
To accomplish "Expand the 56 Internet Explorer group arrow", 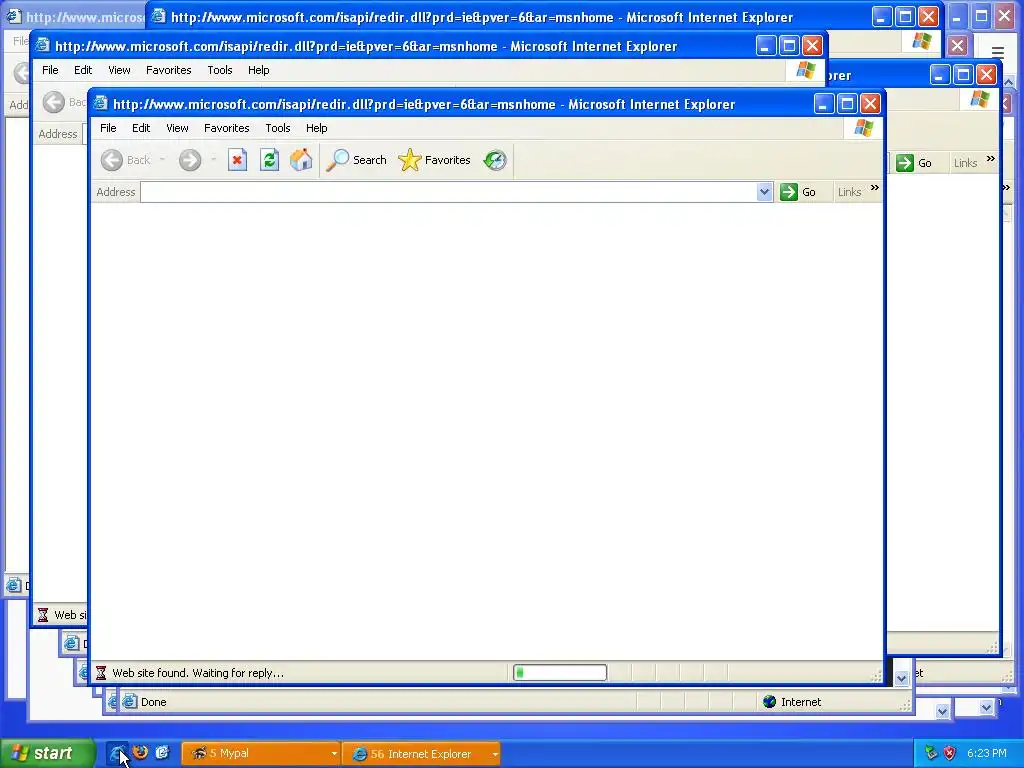I will tap(495, 754).
